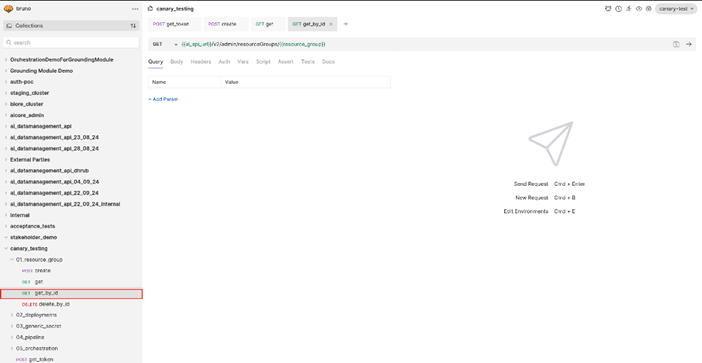The width and height of the screenshot is (702, 363).
Task: Open the Script tab
Action: pyautogui.click(x=263, y=62)
